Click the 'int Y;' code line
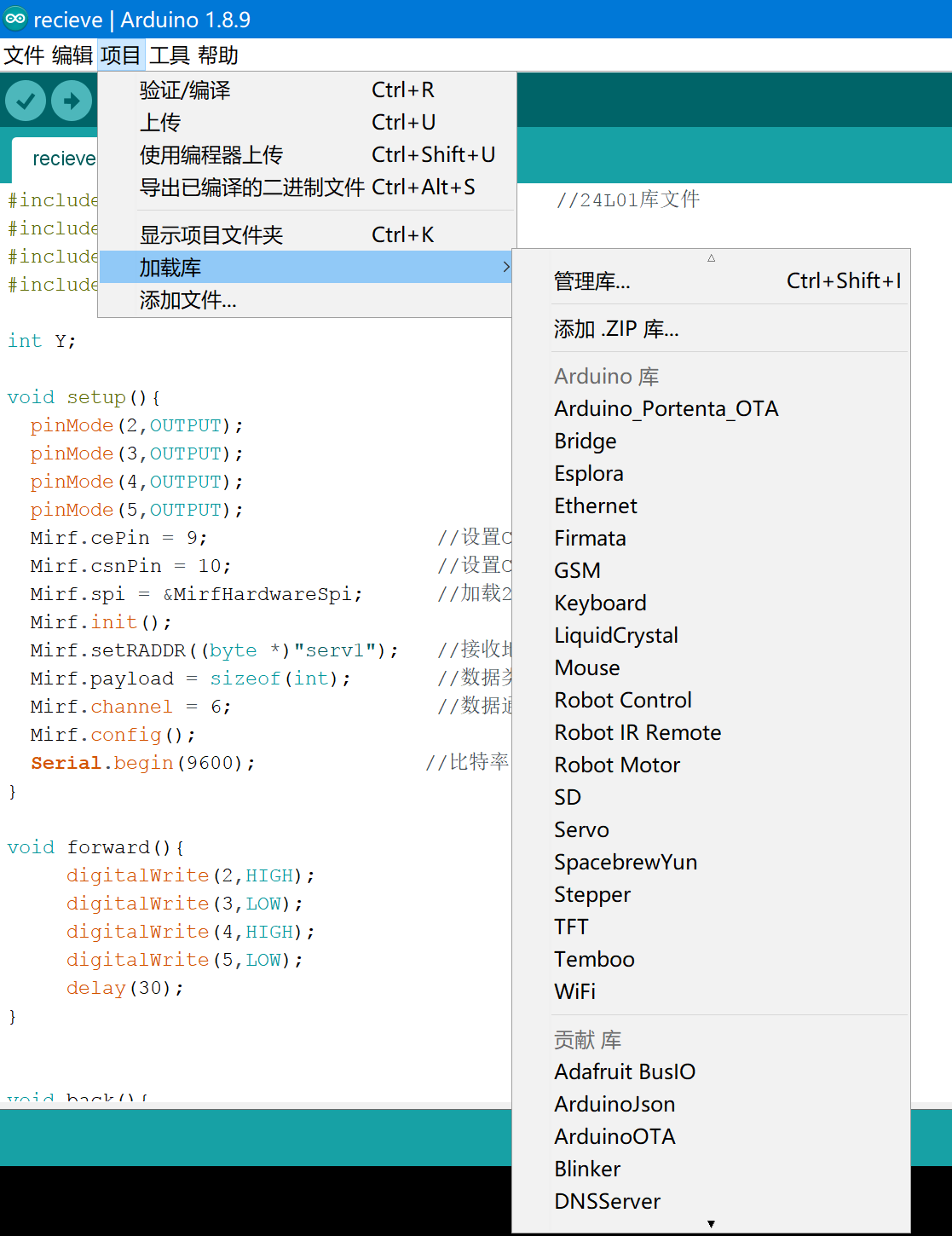The width and height of the screenshot is (952, 1236). (42, 341)
